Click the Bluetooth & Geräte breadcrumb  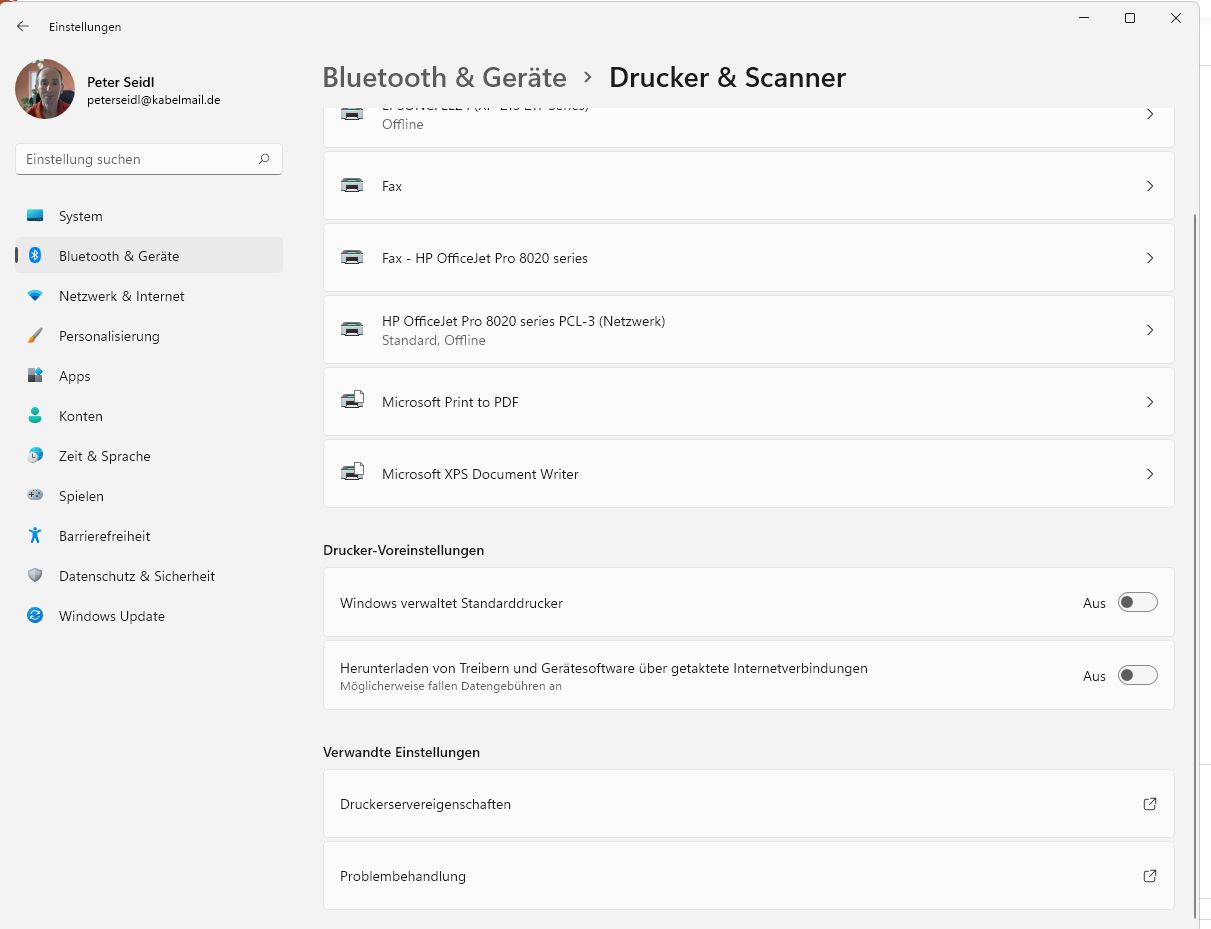point(444,77)
